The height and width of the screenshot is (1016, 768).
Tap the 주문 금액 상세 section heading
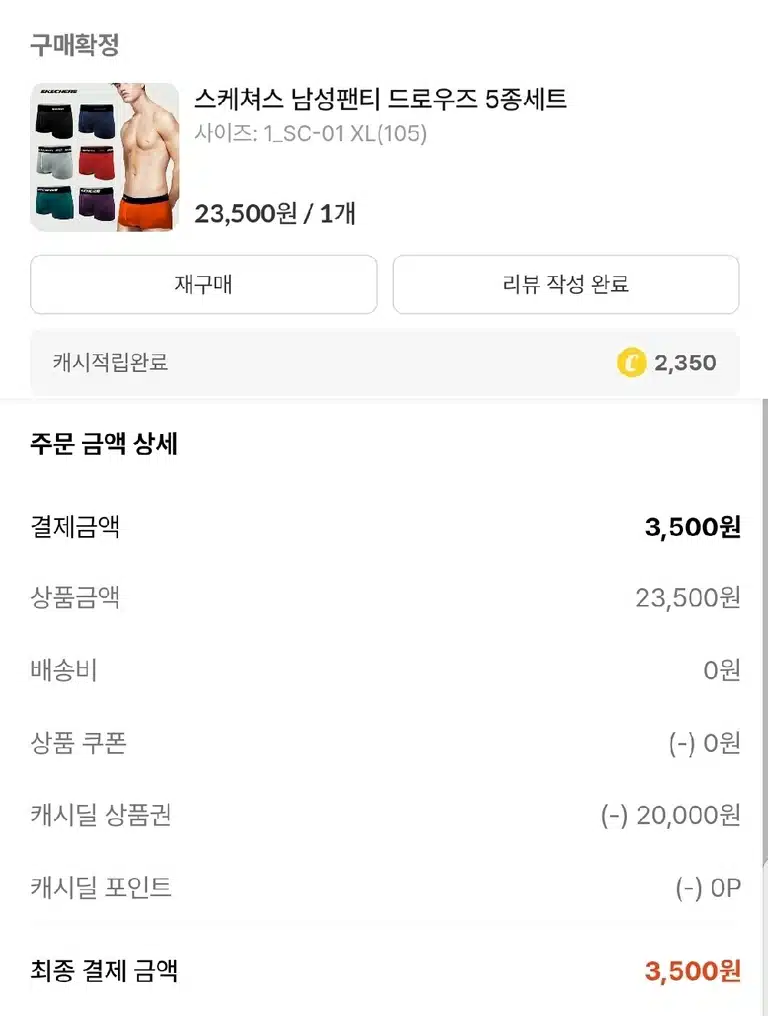point(104,444)
